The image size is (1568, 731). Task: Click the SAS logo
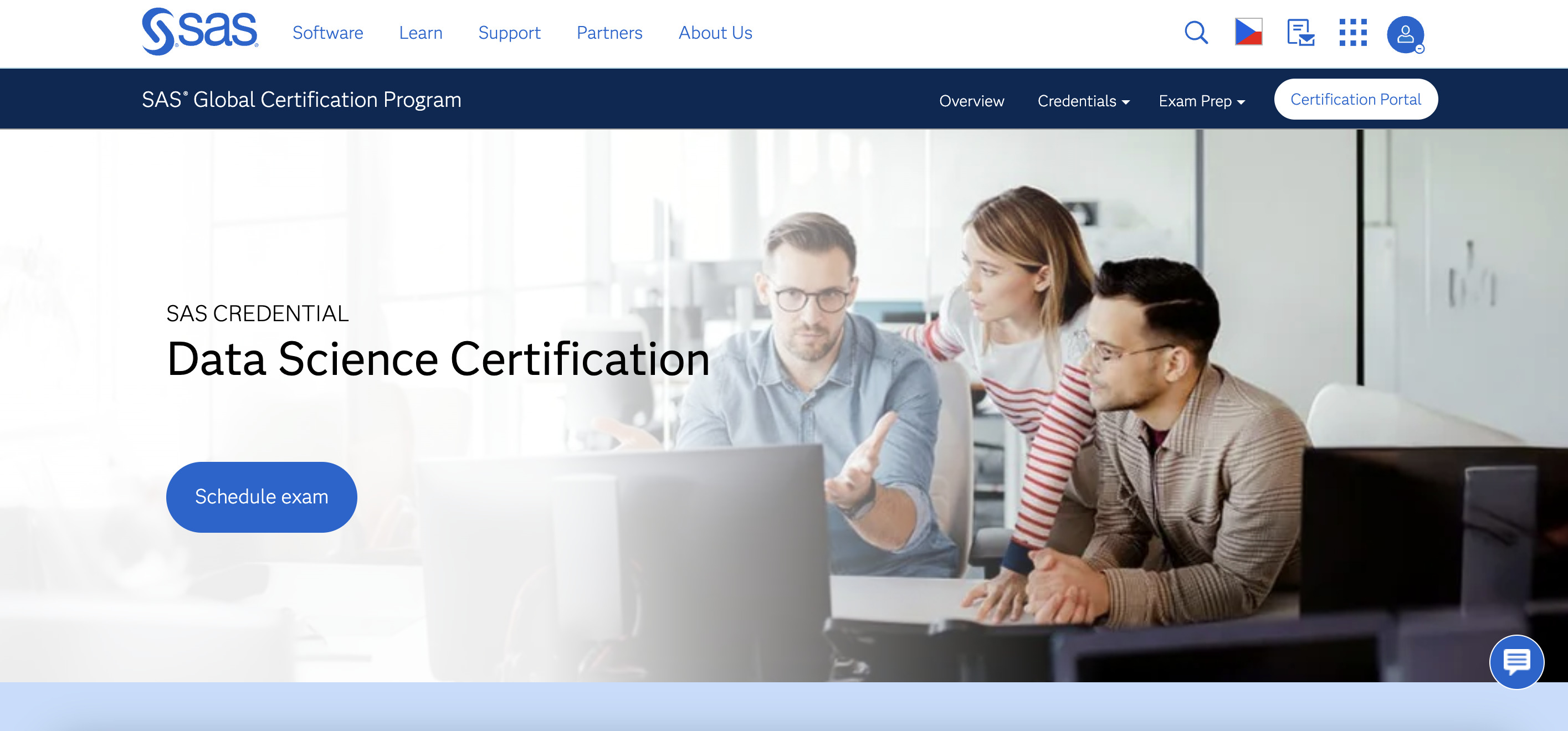[199, 32]
